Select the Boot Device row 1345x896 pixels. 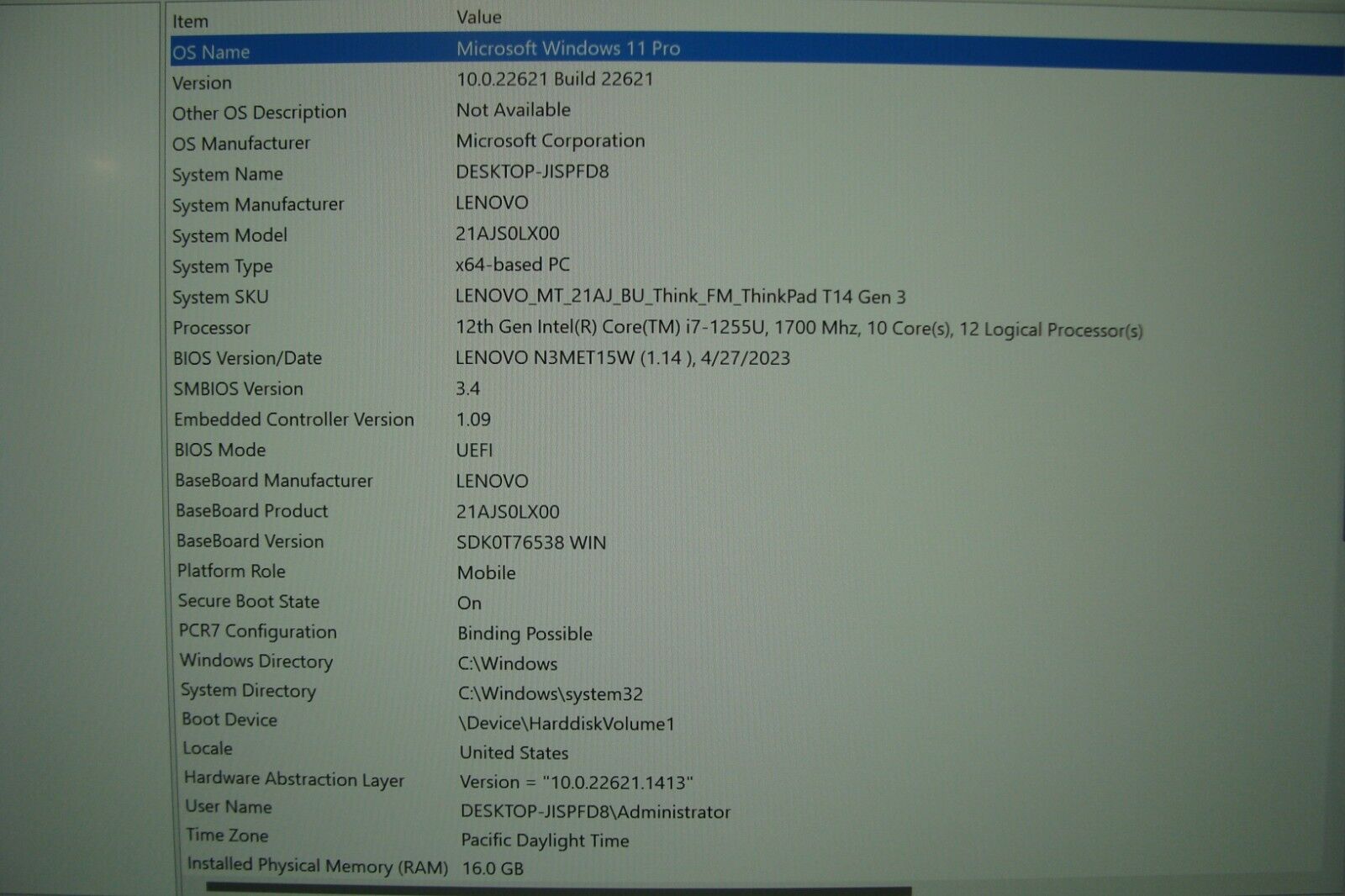pos(229,719)
